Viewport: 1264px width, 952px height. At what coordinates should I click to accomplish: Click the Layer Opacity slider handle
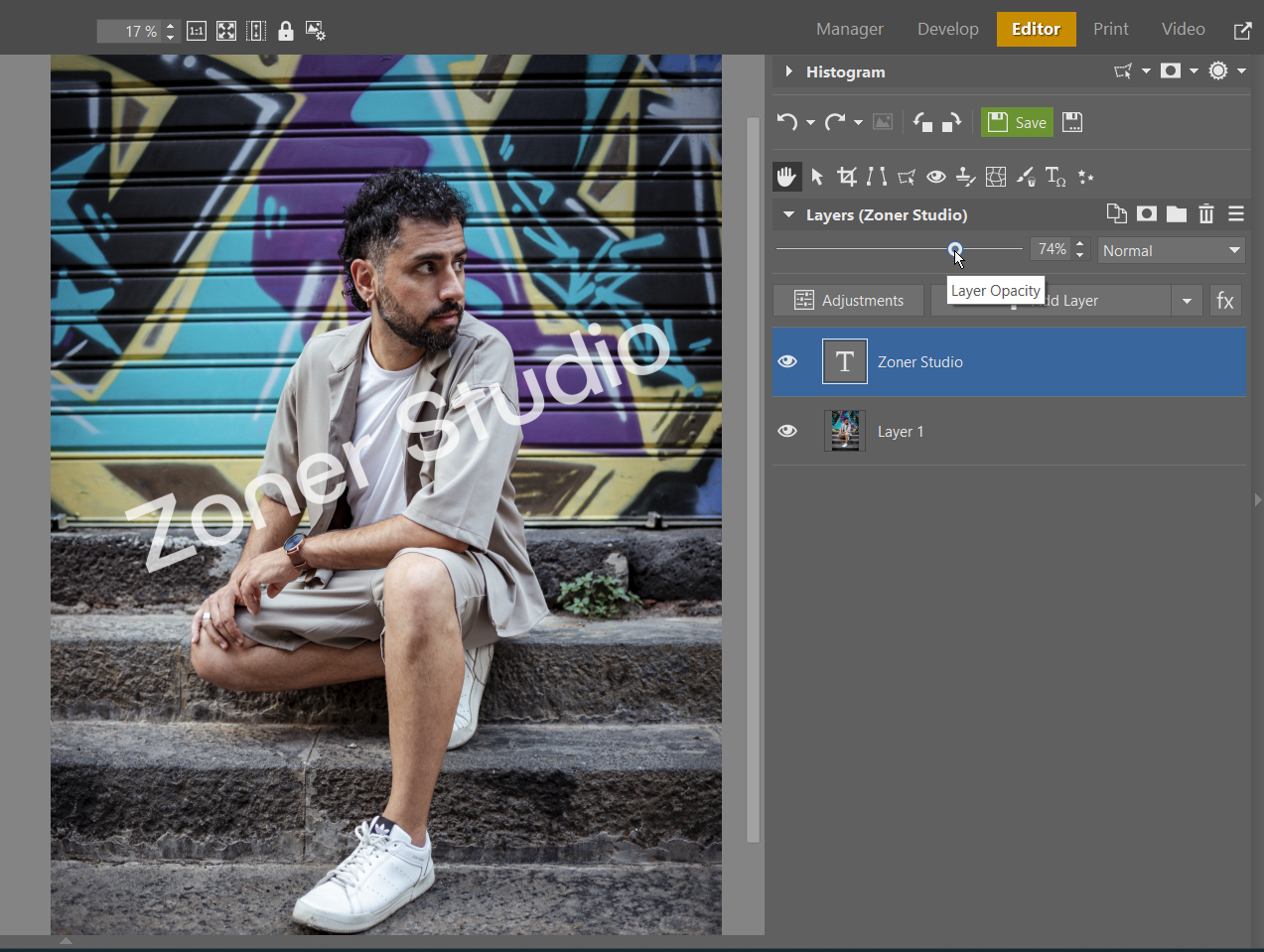pyautogui.click(x=954, y=249)
